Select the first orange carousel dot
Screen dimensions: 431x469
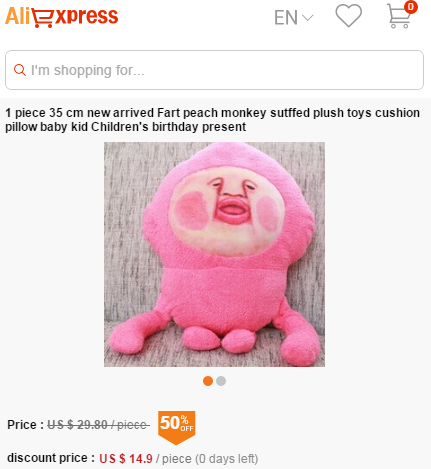click(208, 381)
